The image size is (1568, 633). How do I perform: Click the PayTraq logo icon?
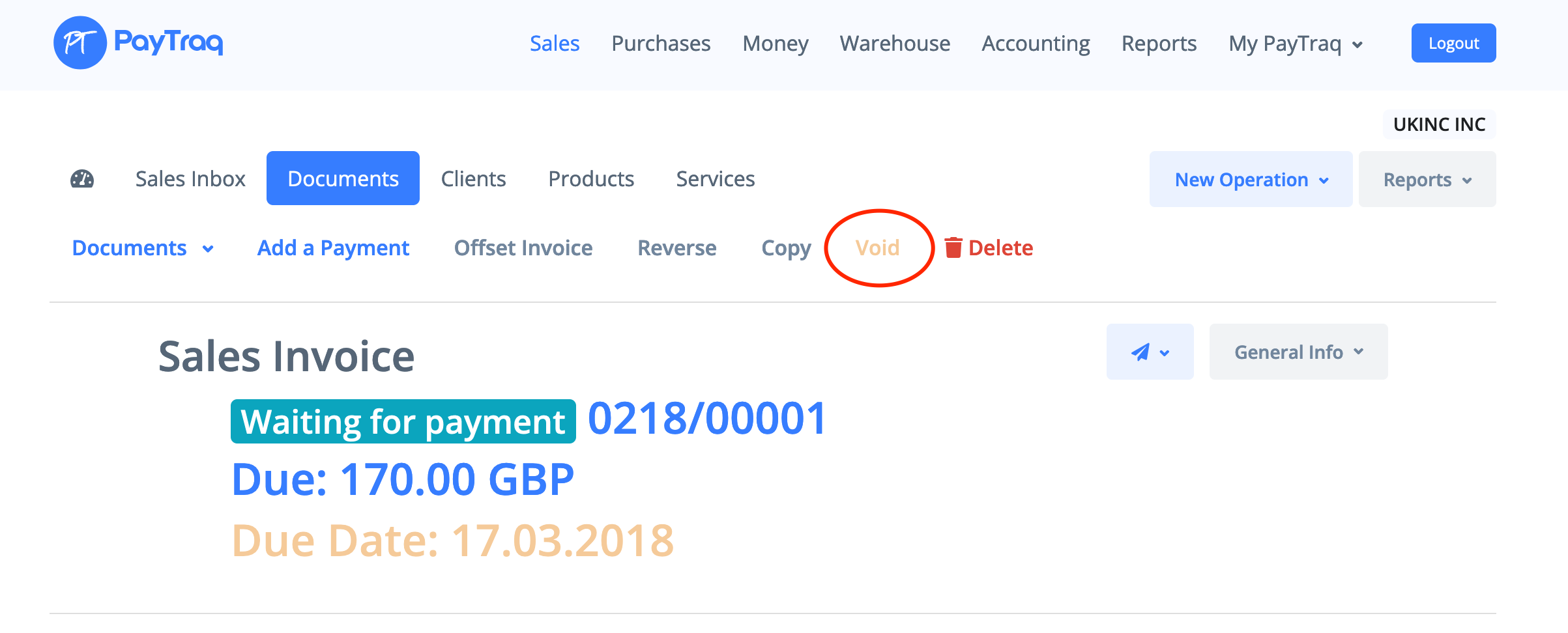tap(80, 43)
